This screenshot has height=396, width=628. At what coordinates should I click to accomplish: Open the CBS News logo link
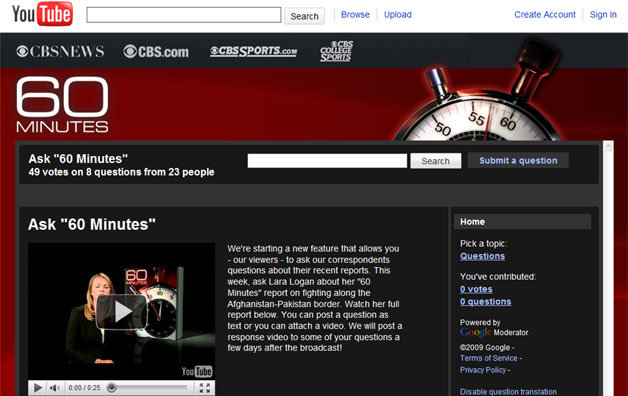point(60,52)
